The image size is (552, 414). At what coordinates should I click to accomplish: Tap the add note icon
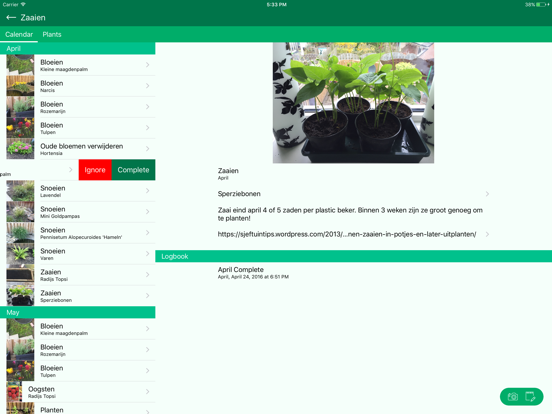[x=530, y=397]
